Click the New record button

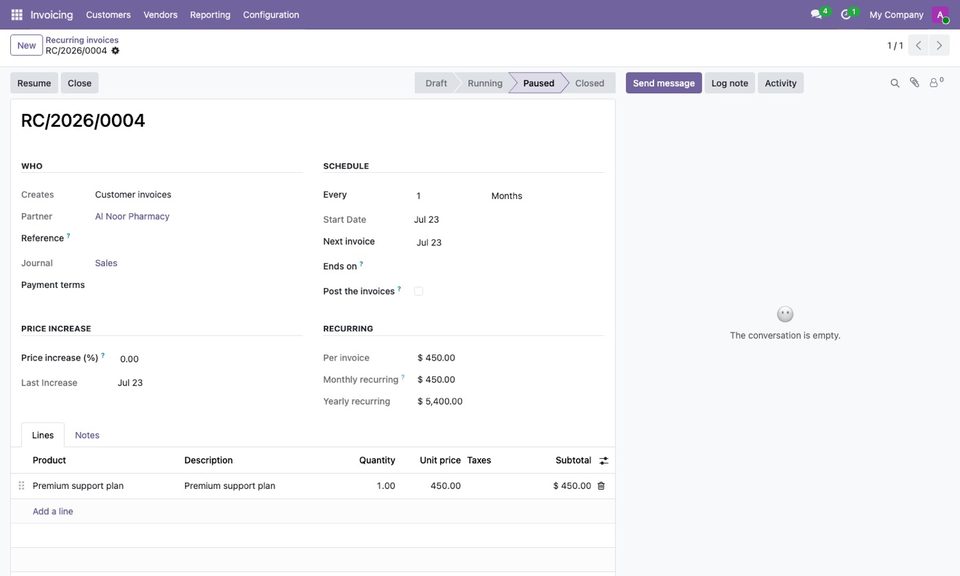(x=26, y=45)
